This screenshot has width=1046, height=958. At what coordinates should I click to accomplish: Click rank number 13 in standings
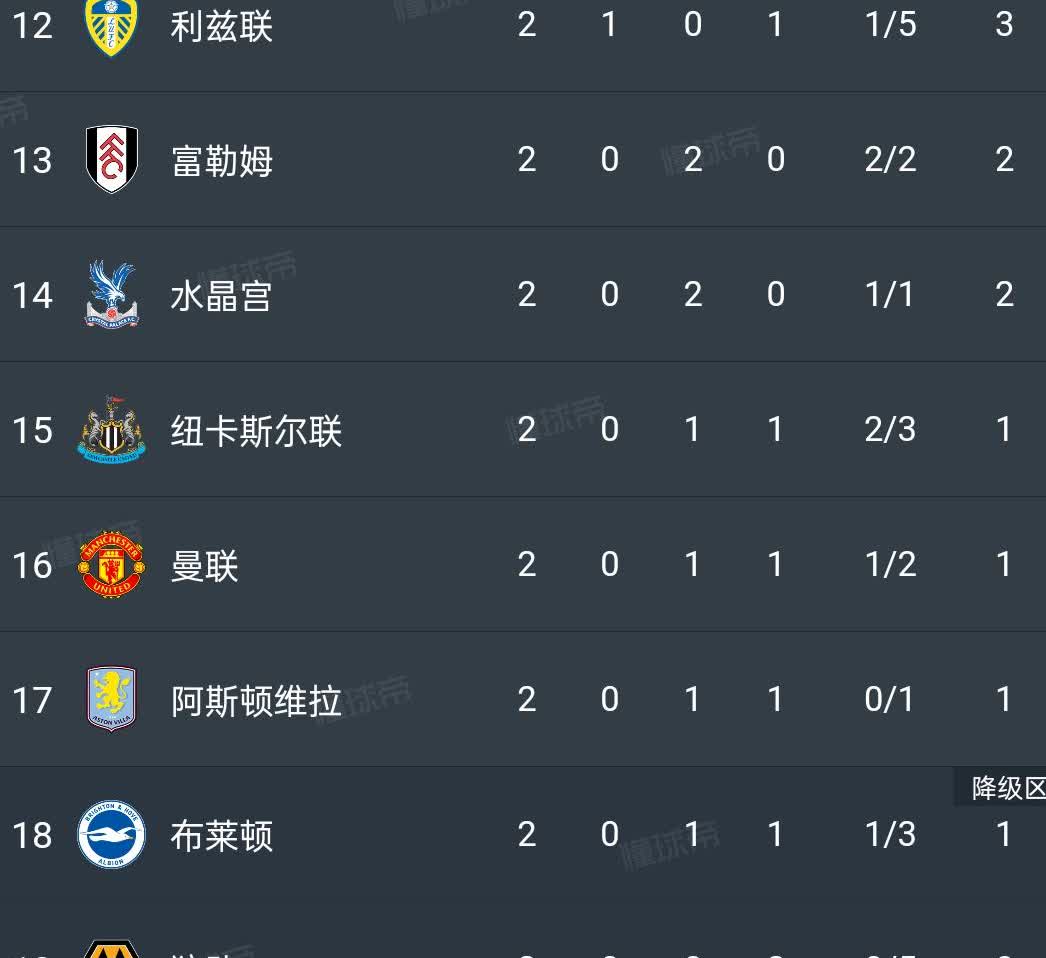(x=32, y=161)
